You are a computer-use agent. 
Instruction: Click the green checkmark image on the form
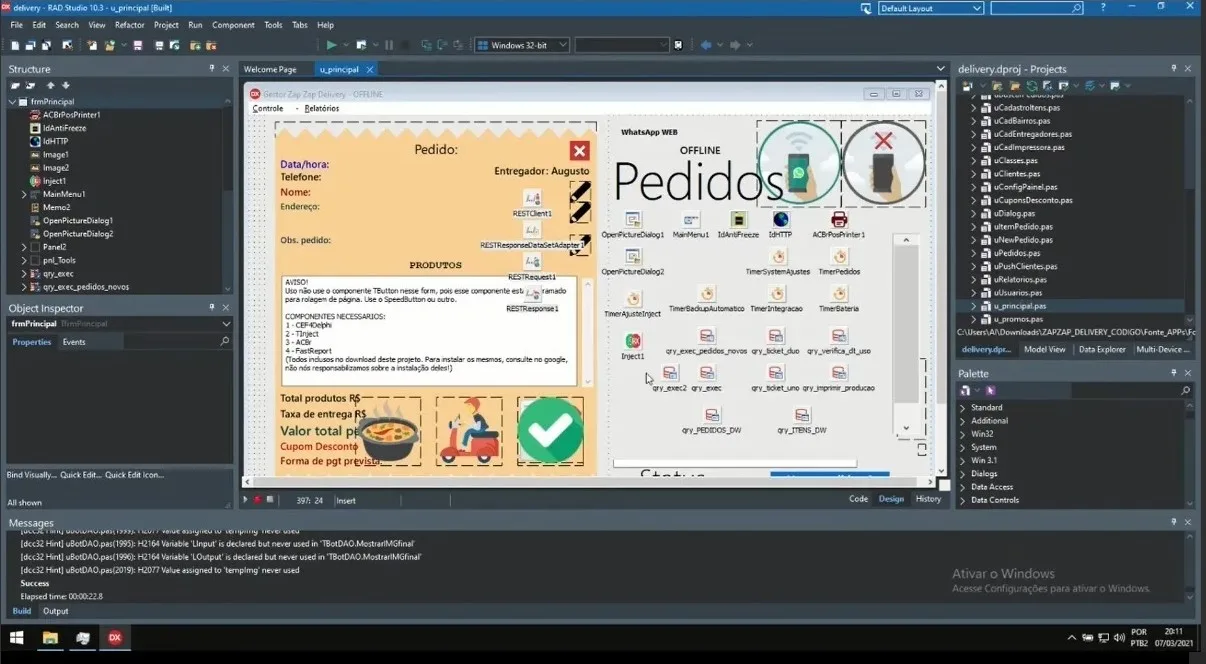(550, 431)
